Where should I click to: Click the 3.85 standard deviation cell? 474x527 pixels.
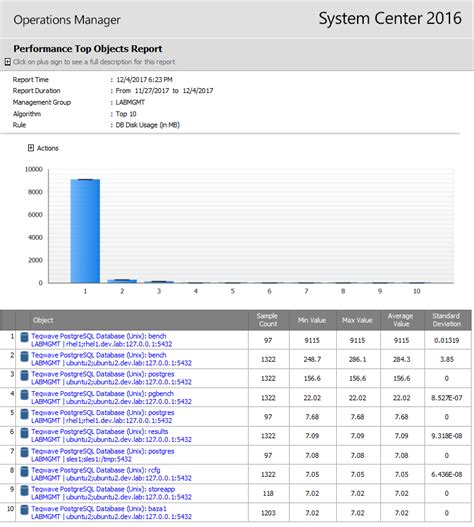[x=447, y=359]
